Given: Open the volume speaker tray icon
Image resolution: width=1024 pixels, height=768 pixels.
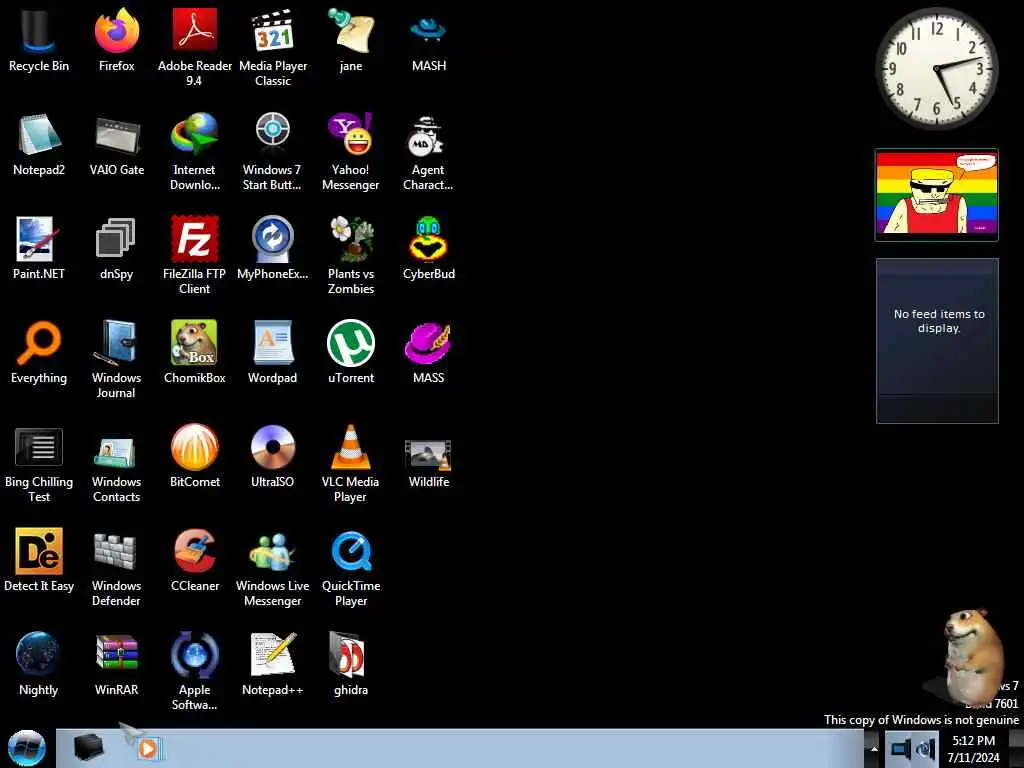Looking at the screenshot, I should [925, 748].
